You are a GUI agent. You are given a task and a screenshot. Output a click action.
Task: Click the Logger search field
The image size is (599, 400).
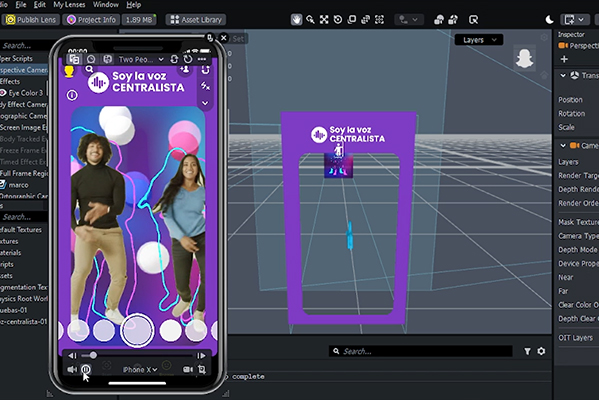(x=420, y=351)
